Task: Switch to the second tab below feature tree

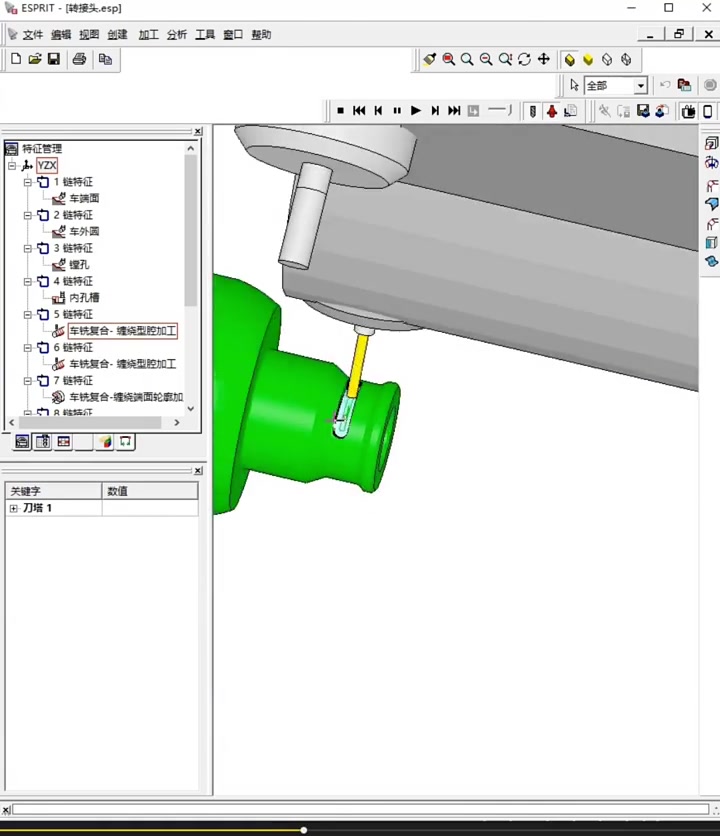Action: [43, 441]
